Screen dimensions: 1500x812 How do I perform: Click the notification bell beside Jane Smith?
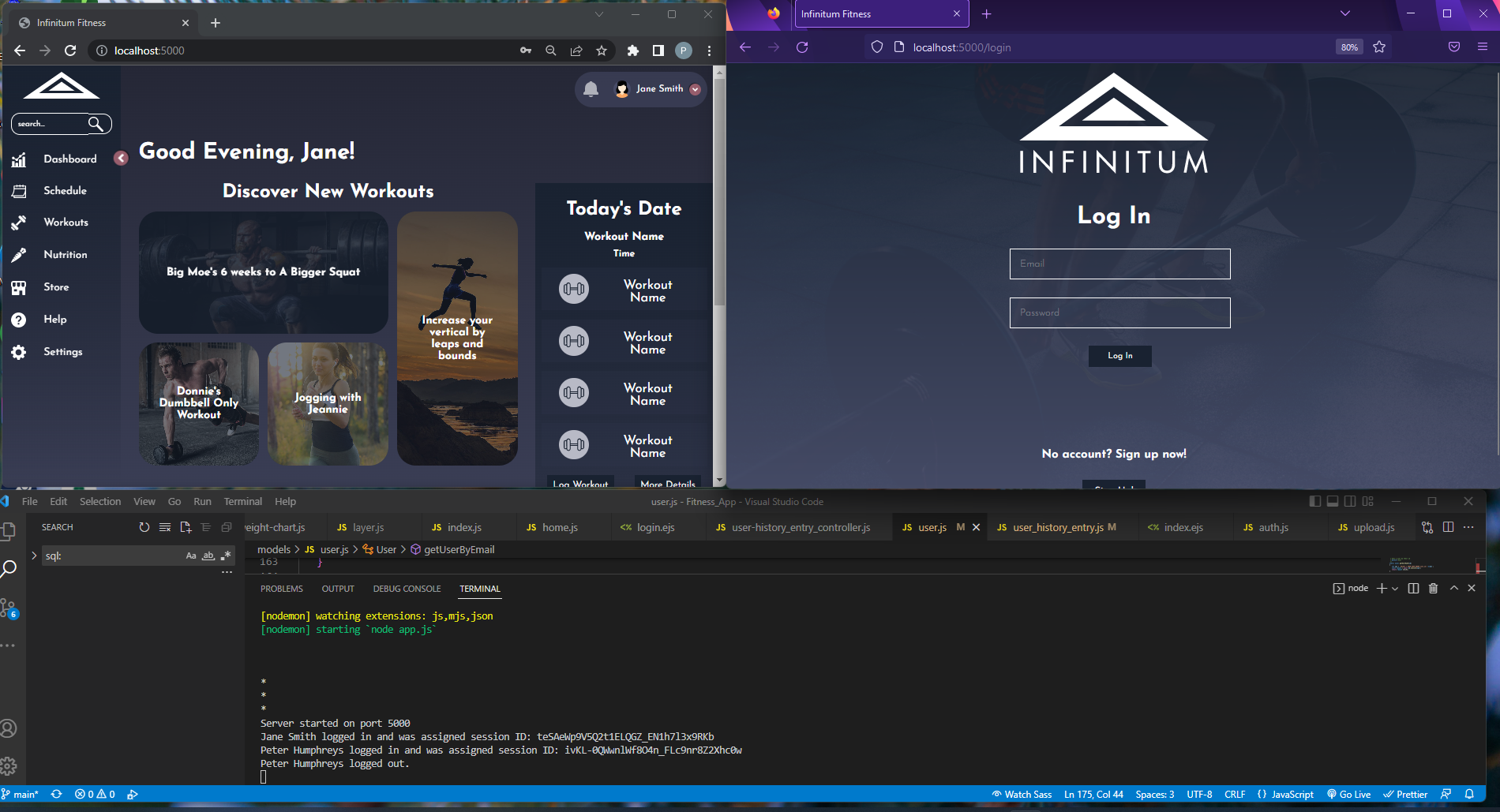click(590, 88)
